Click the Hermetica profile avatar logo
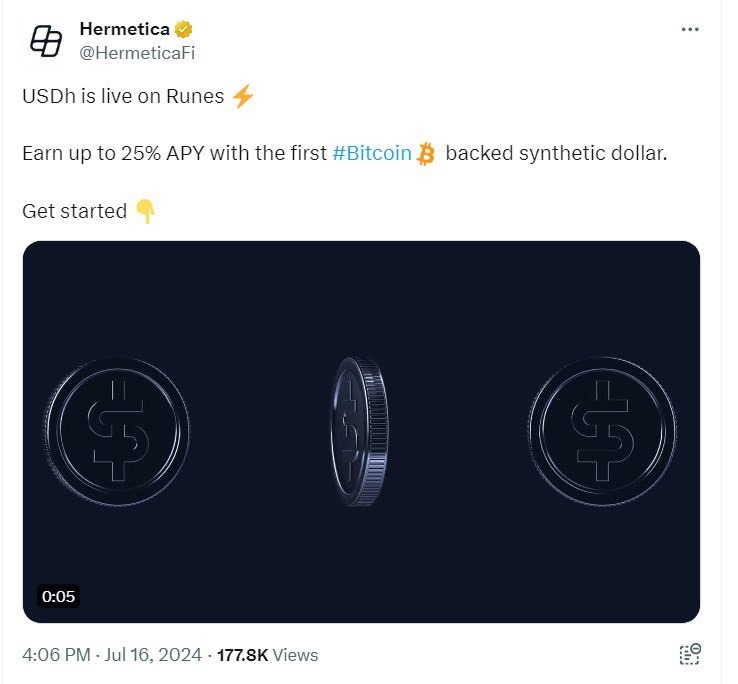738x684 pixels. click(46, 40)
